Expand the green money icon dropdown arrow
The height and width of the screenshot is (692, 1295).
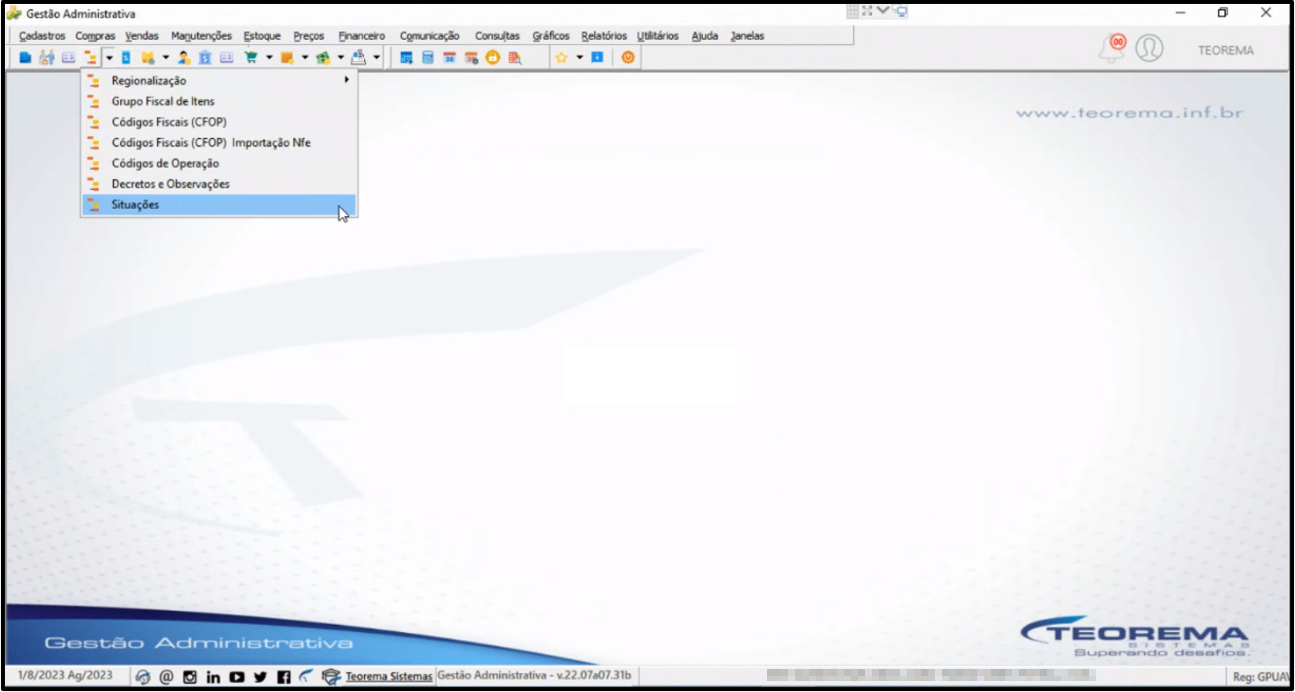[x=341, y=58]
